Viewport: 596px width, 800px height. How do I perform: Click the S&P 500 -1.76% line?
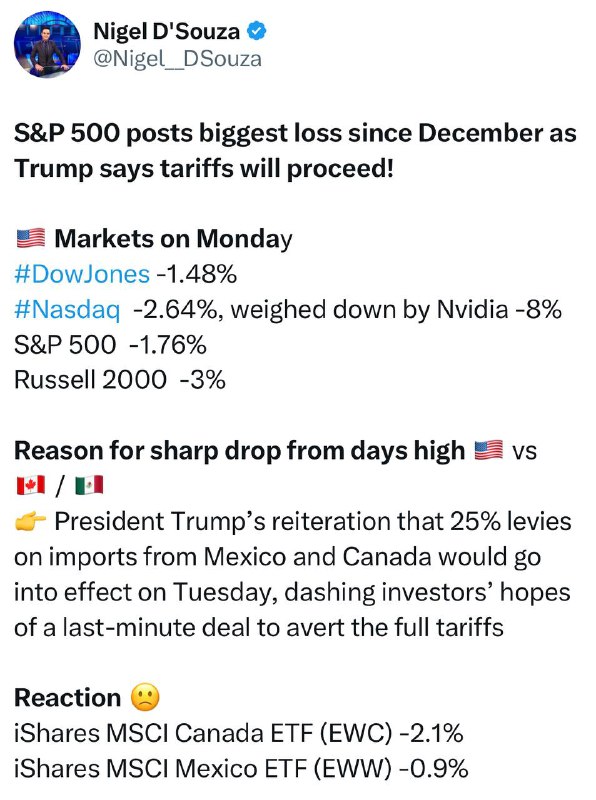(x=110, y=345)
